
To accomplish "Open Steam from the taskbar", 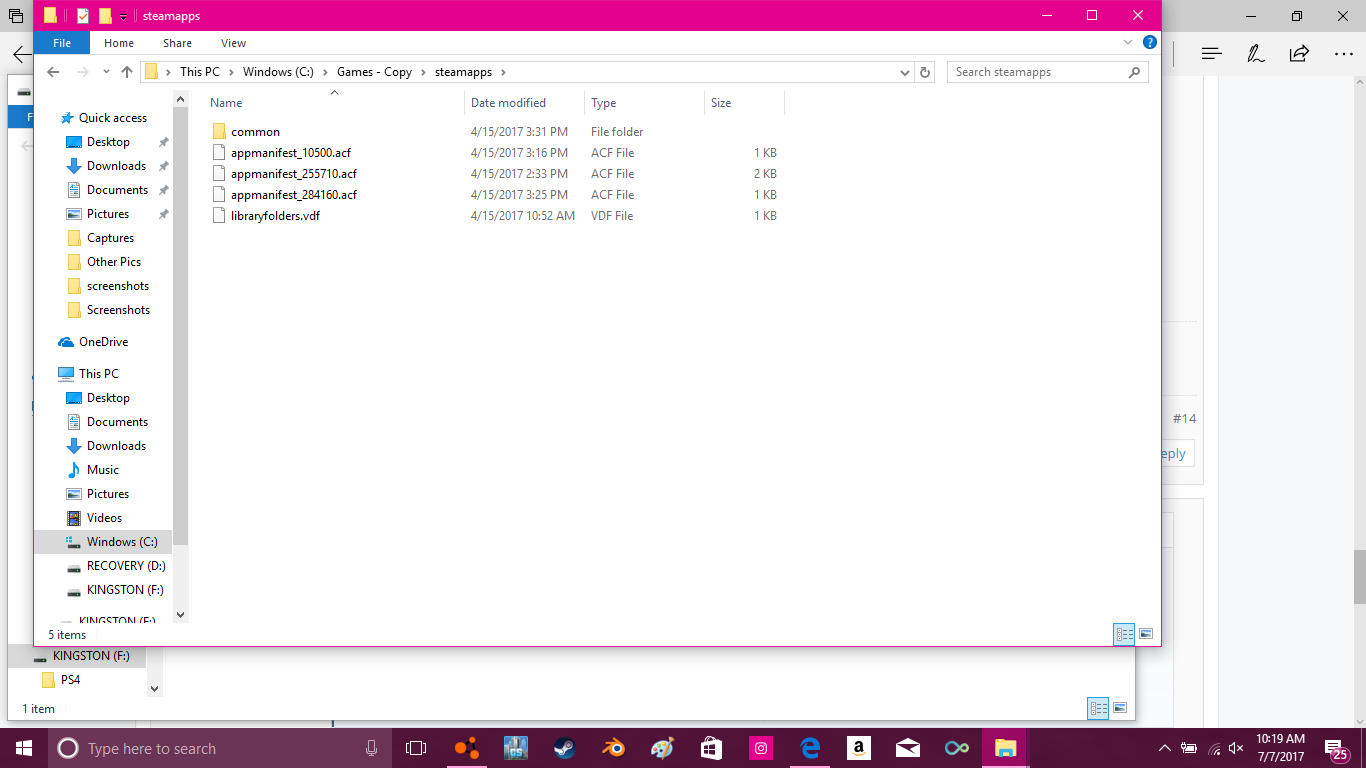I will 564,748.
